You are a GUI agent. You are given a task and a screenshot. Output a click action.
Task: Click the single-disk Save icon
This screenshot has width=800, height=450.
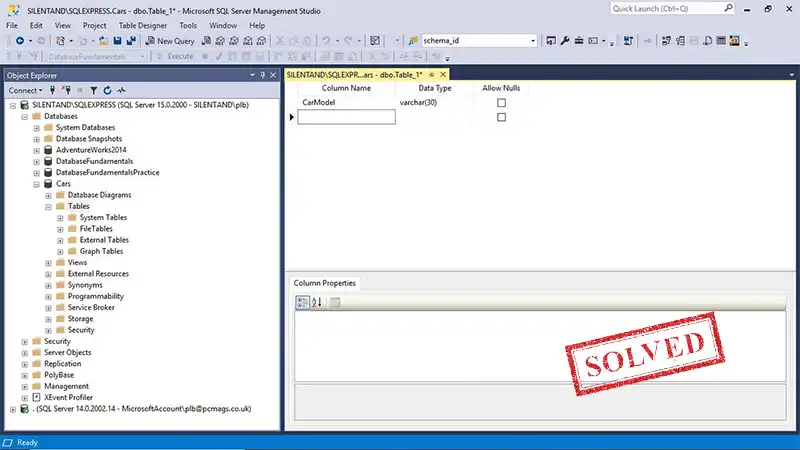pos(117,41)
